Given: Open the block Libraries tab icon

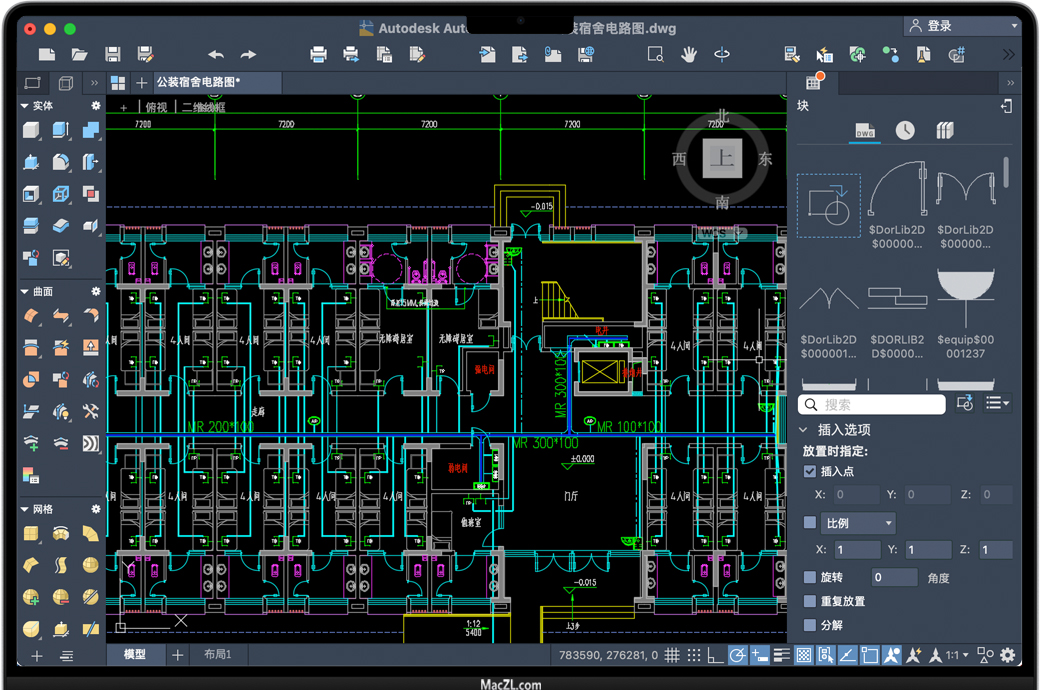Looking at the screenshot, I should coord(944,131).
